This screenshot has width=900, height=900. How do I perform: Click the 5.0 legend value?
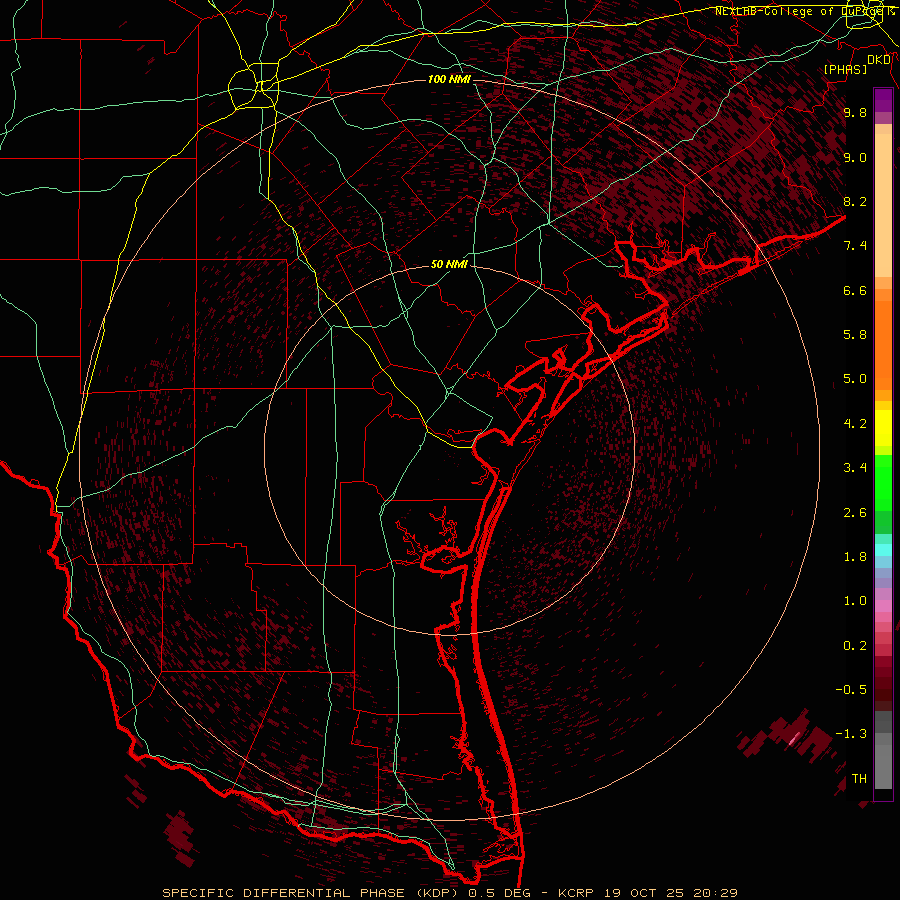click(x=855, y=379)
